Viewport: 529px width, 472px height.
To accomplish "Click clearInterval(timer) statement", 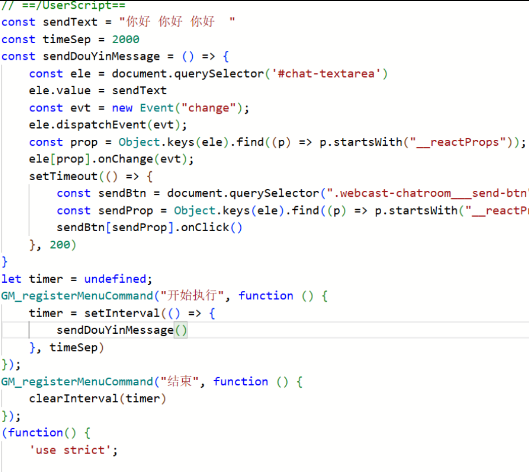I will (x=98, y=398).
